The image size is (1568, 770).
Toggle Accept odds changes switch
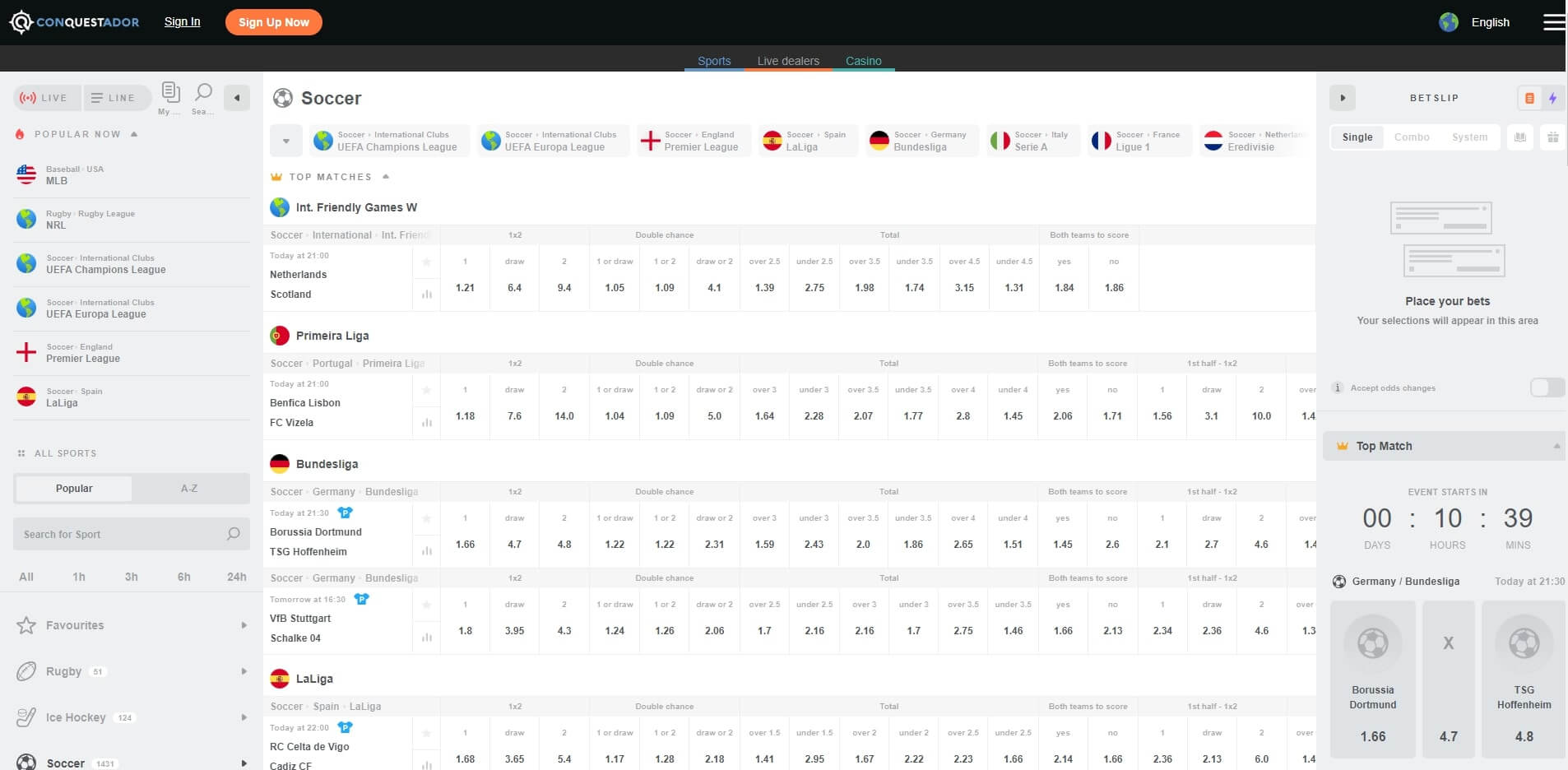pyautogui.click(x=1547, y=387)
